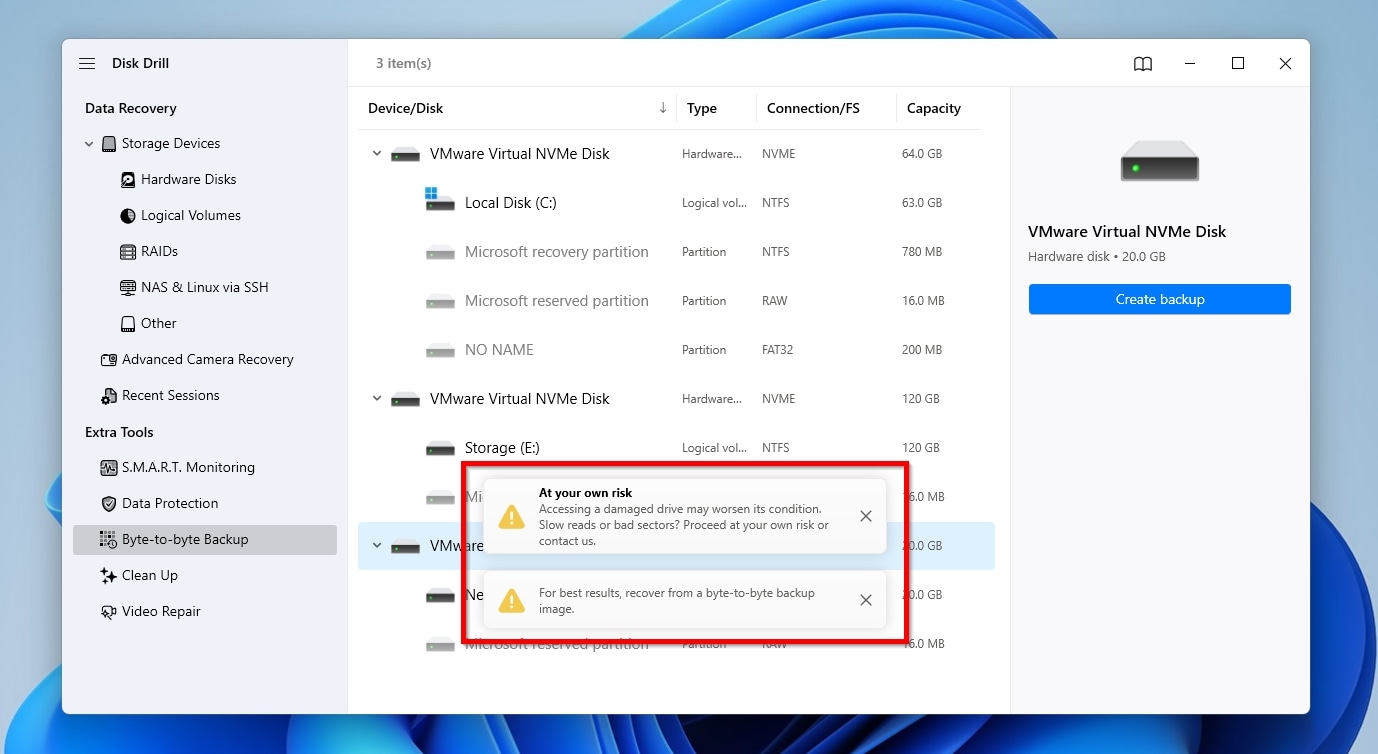Click the Video Repair icon
This screenshot has height=754, width=1378.
(109, 612)
